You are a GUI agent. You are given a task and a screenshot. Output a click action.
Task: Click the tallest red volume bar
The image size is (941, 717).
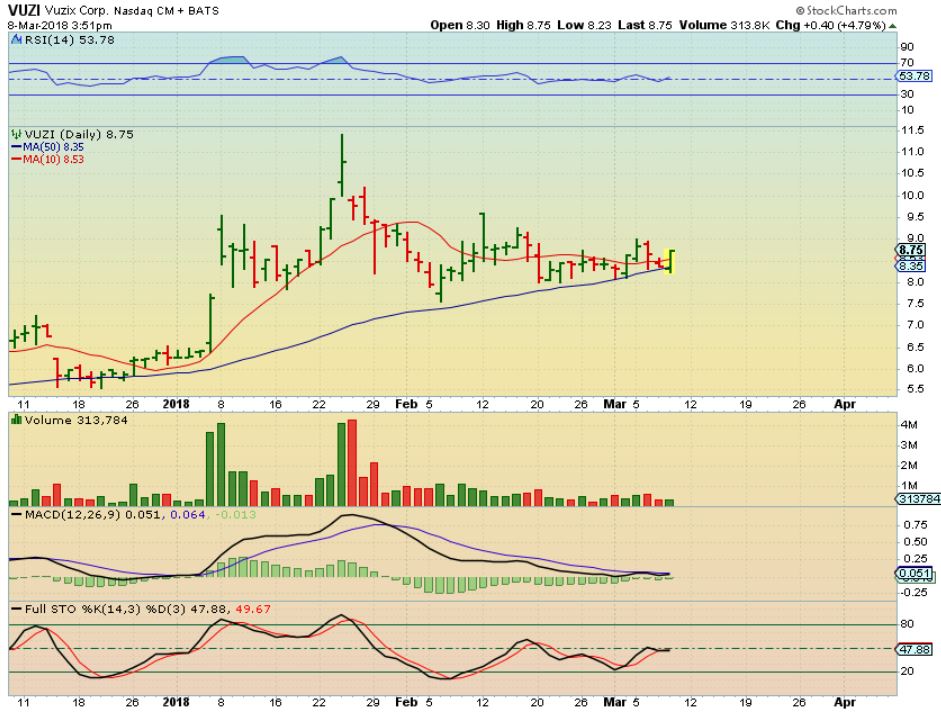click(x=352, y=463)
